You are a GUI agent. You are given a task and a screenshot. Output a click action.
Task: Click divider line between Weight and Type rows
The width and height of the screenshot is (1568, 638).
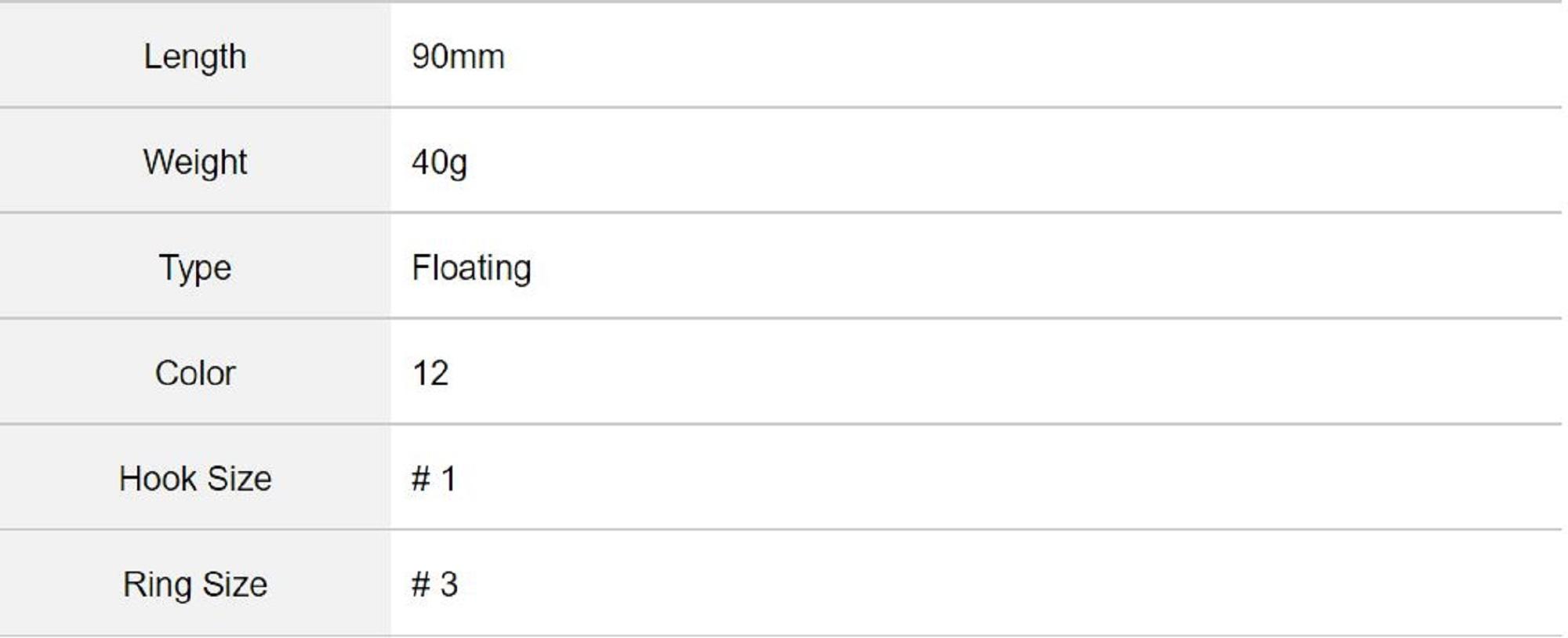[784, 212]
